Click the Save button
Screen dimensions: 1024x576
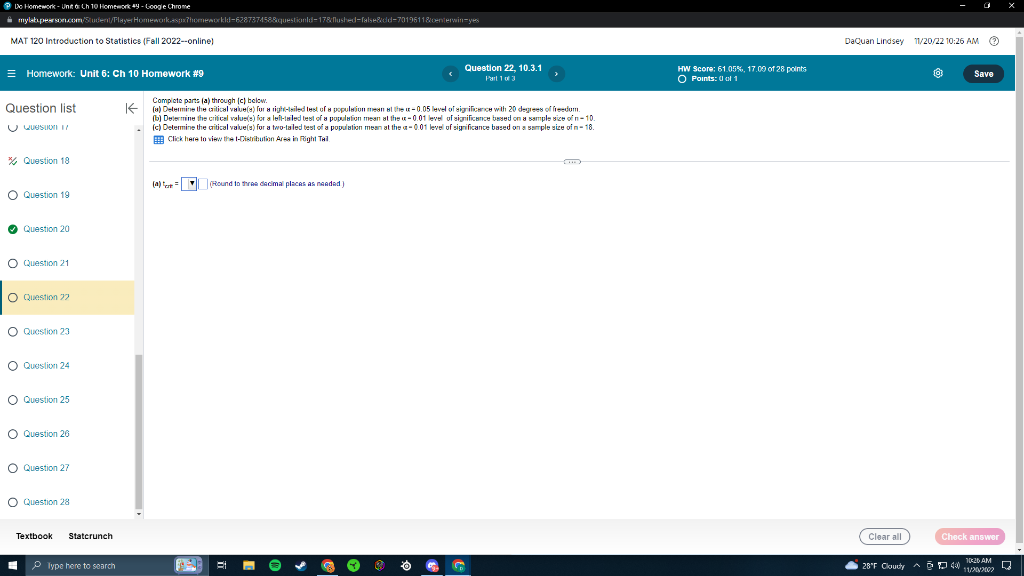[983, 74]
